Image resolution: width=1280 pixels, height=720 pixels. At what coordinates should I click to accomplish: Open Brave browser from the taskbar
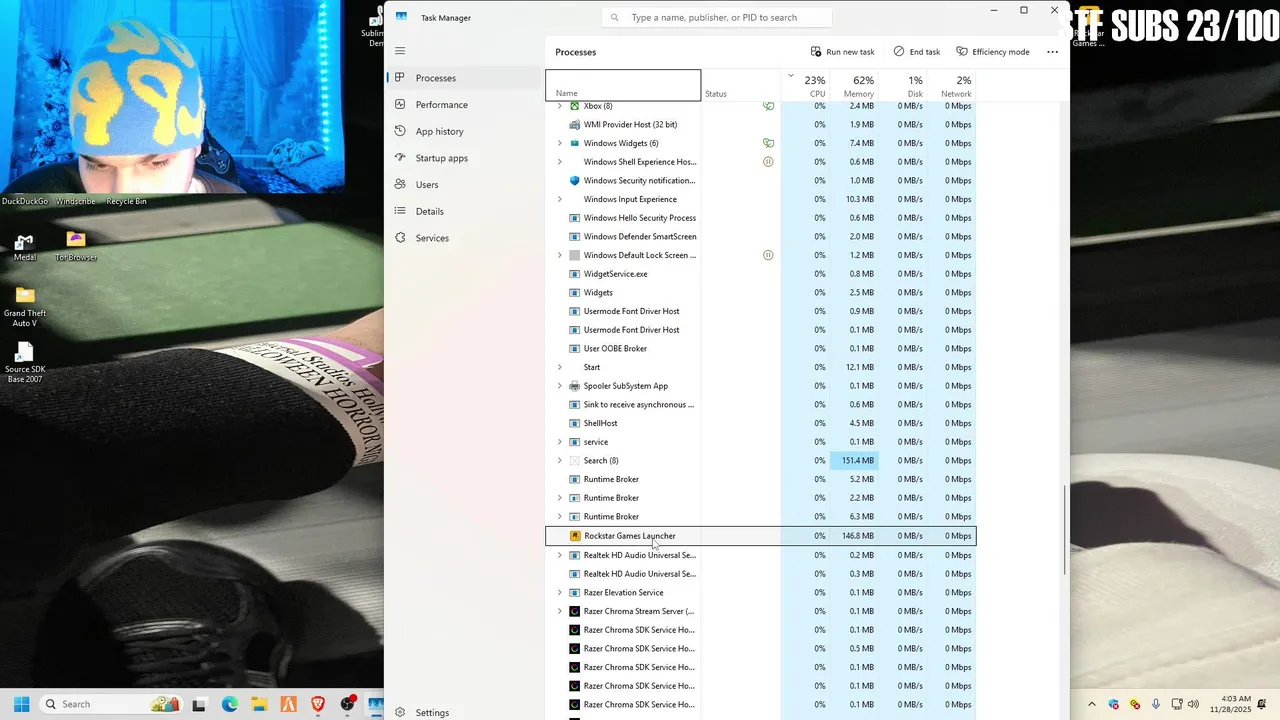[318, 704]
